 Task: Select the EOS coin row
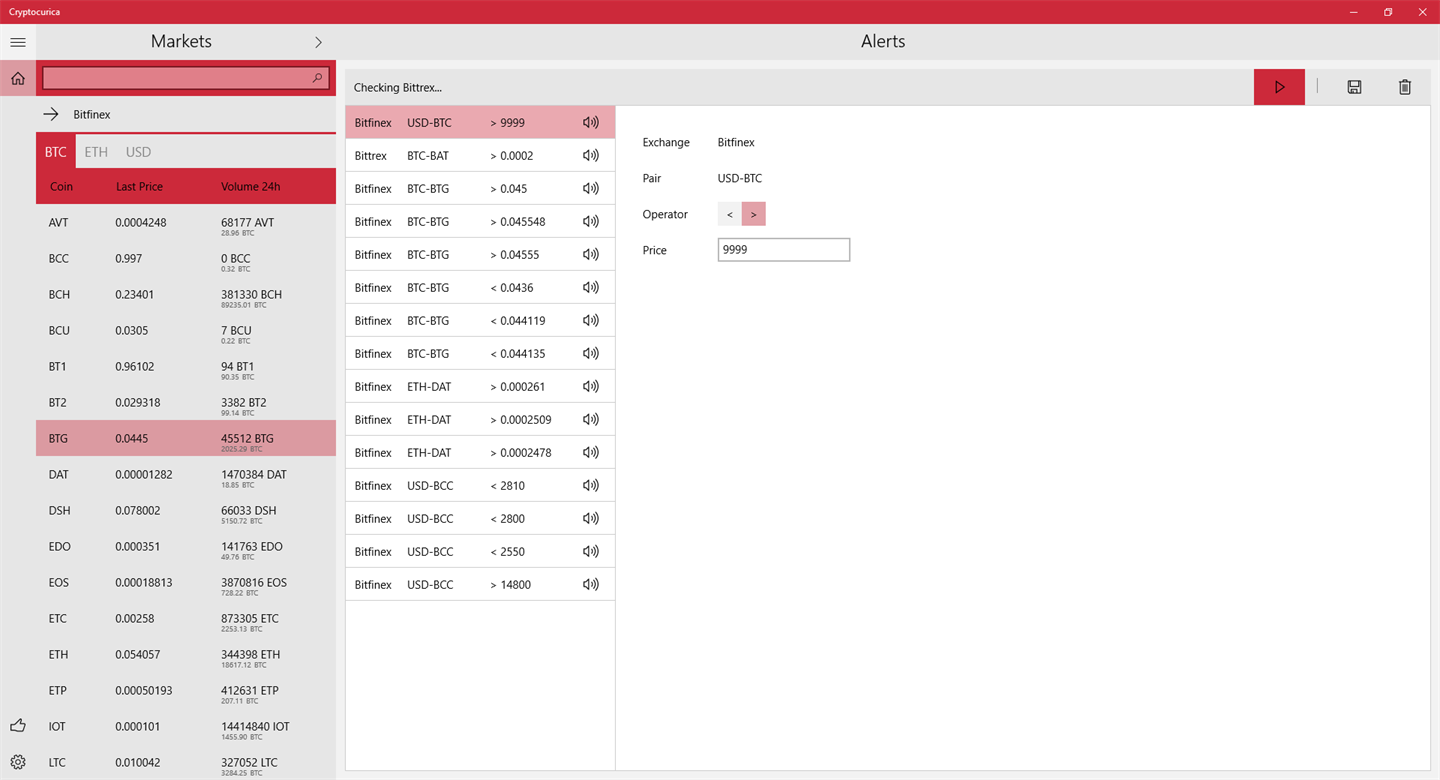coord(186,582)
